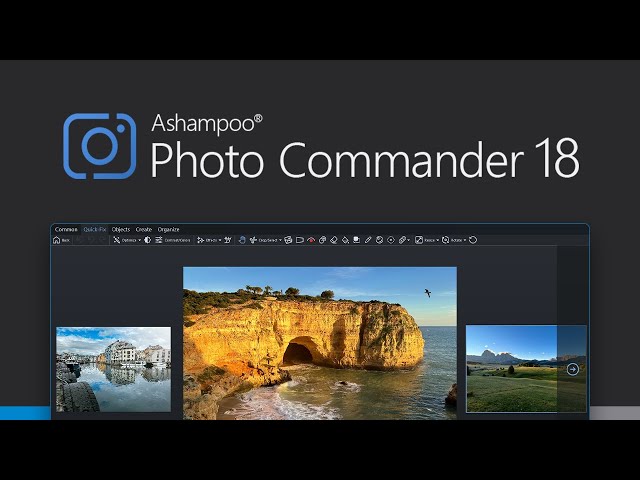Select the pencil draw tool

368,240
